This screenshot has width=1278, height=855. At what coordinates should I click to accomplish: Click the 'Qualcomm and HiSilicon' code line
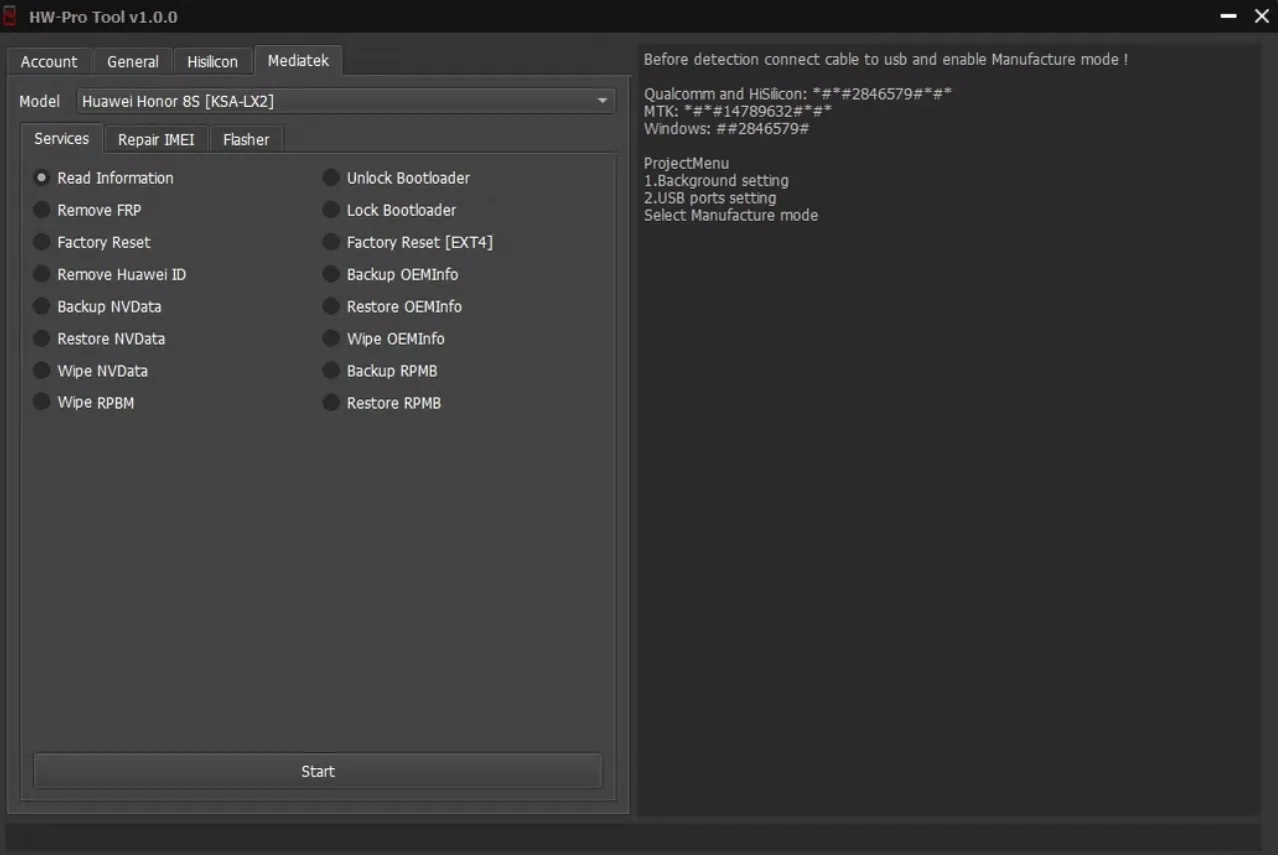pyautogui.click(x=798, y=94)
